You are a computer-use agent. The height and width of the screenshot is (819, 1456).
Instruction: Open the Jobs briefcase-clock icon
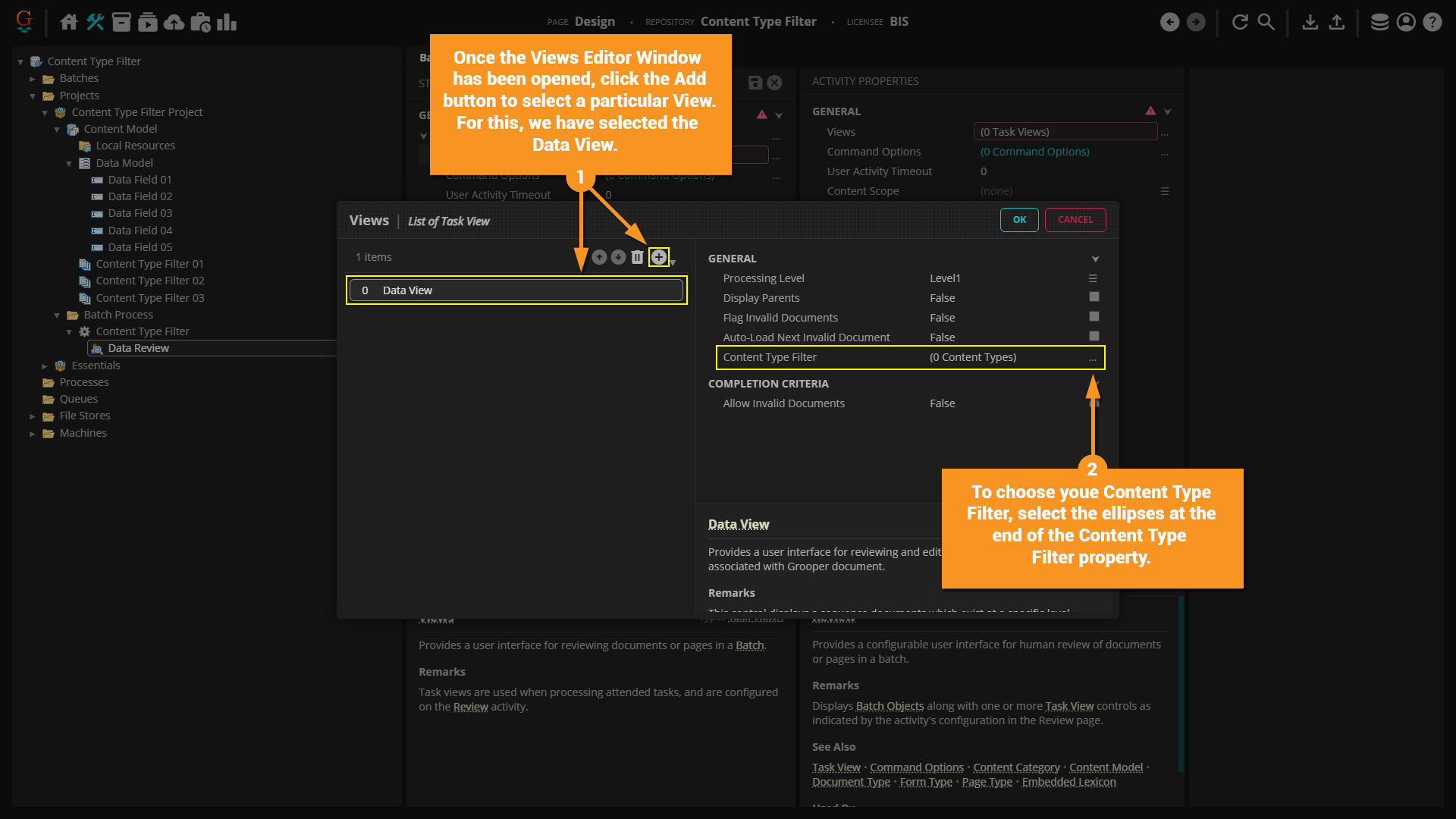(x=200, y=22)
